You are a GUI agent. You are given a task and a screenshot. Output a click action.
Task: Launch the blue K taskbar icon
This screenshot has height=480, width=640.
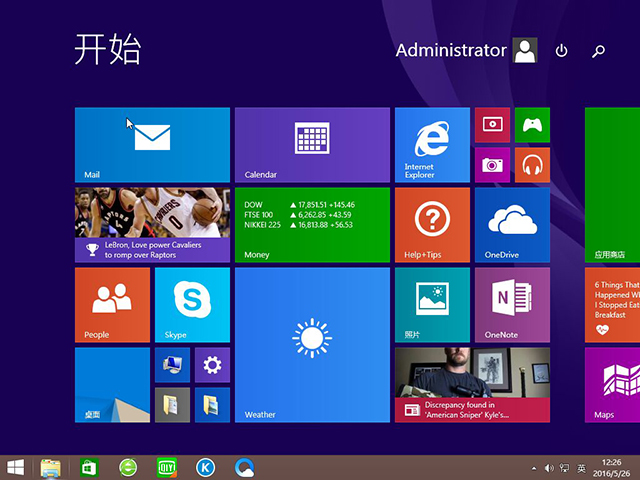tap(205, 468)
